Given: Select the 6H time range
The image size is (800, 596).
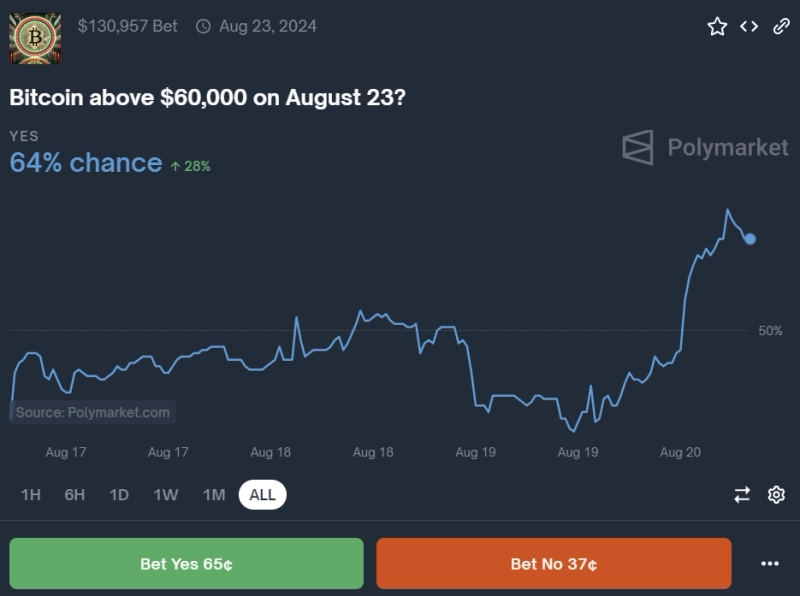Looking at the screenshot, I should 75,494.
